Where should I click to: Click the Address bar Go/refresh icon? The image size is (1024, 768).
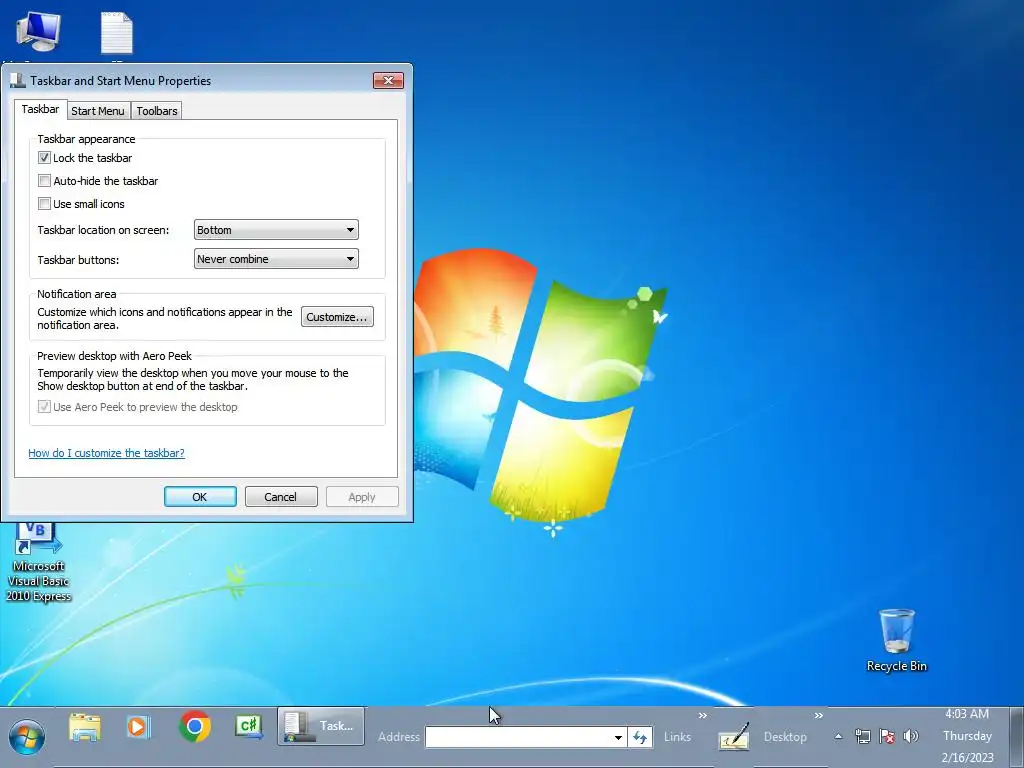[x=640, y=737]
